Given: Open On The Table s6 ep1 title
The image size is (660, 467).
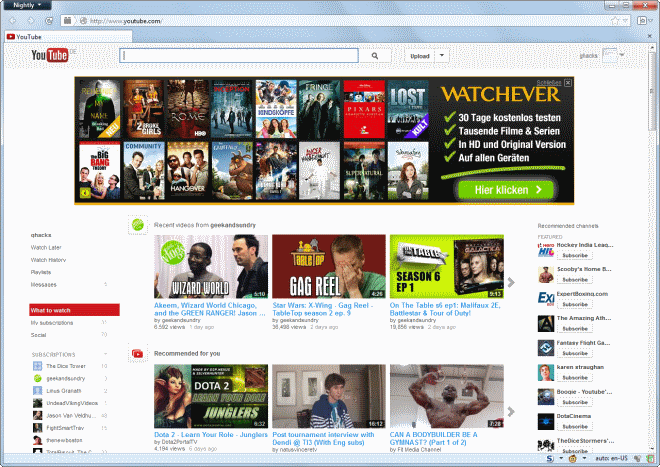Looking at the screenshot, I should coord(445,309).
